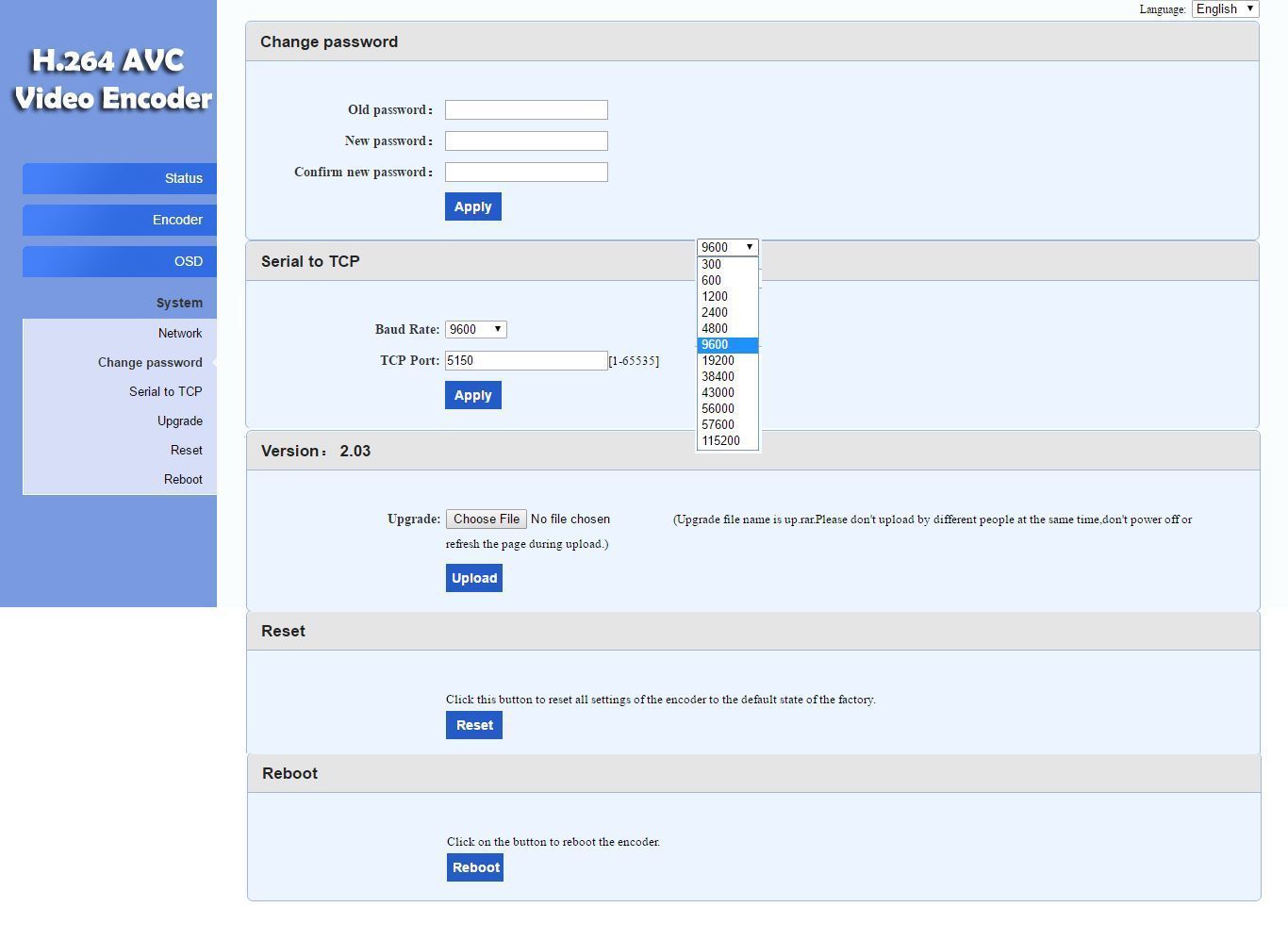The width and height of the screenshot is (1288, 940).
Task: Click the TCP Port input field
Action: click(526, 360)
